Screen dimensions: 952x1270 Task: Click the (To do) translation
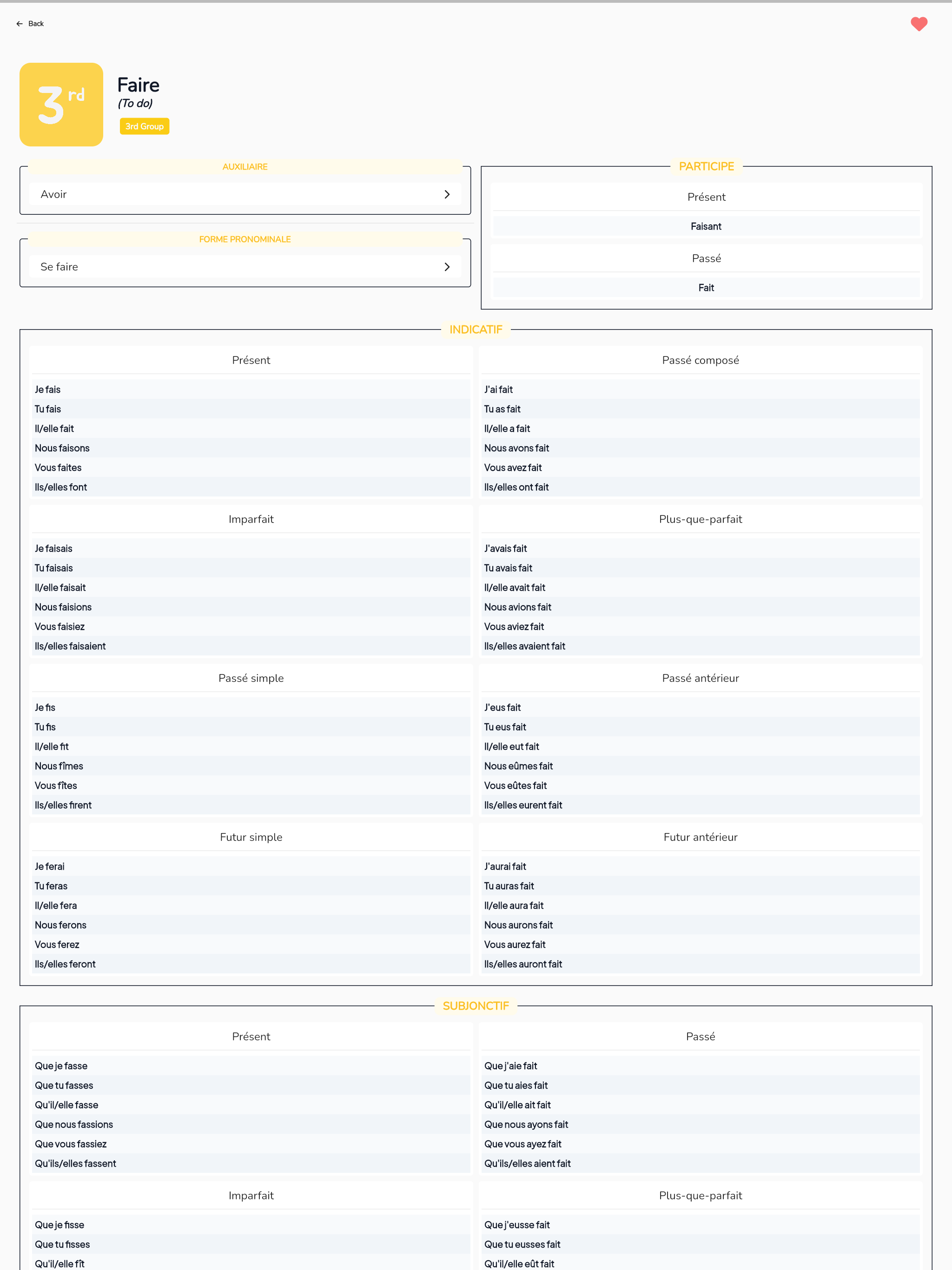pyautogui.click(x=135, y=103)
